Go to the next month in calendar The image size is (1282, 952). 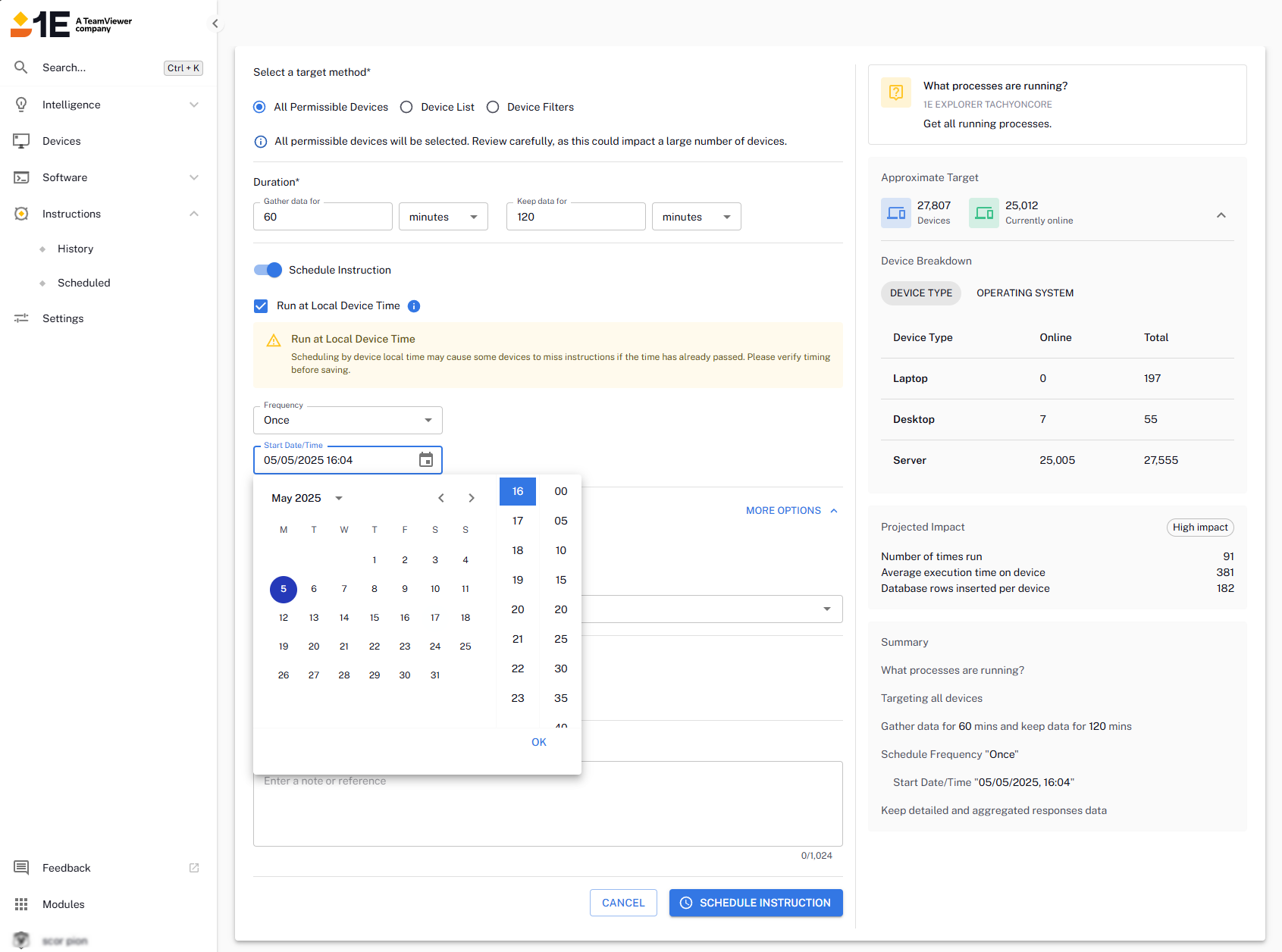pyautogui.click(x=472, y=498)
